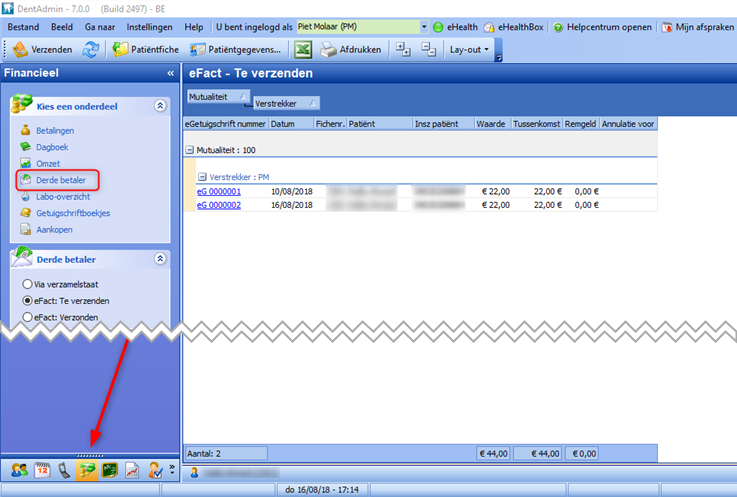Collapse the Mutualiteit : 100 group
The height and width of the screenshot is (497, 737).
tap(189, 150)
